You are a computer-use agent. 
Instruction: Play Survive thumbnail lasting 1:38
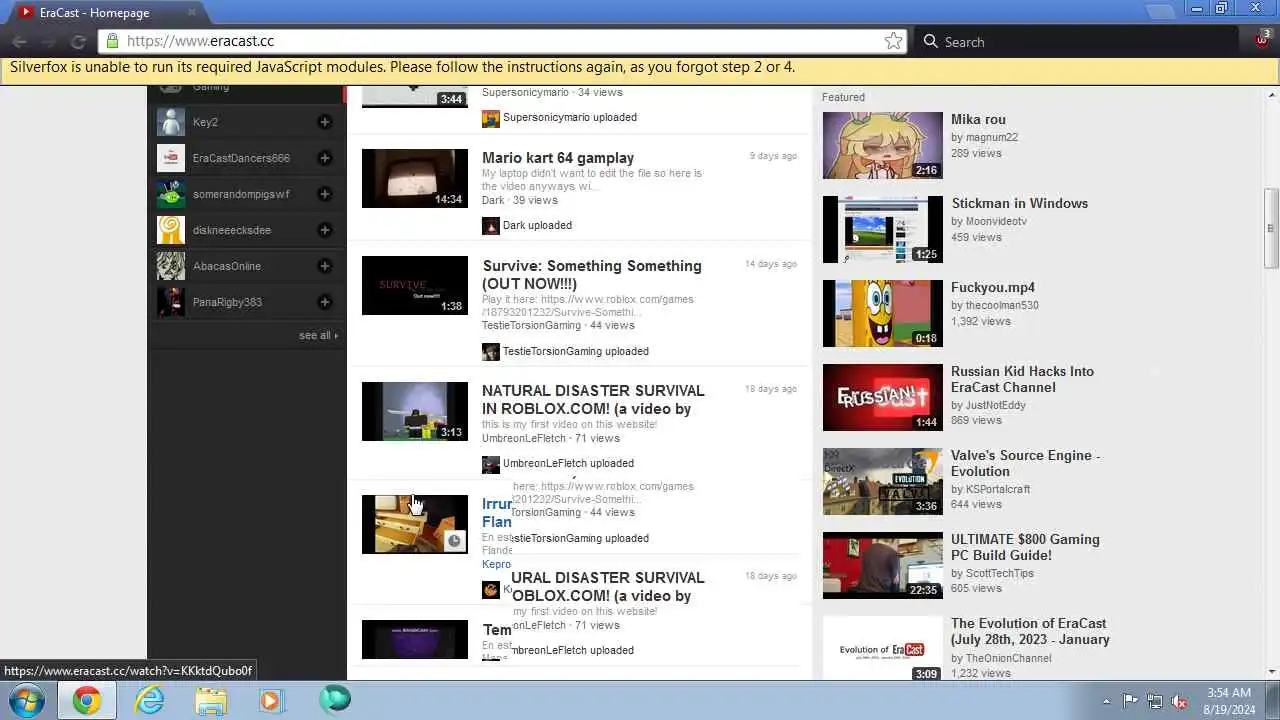click(414, 285)
